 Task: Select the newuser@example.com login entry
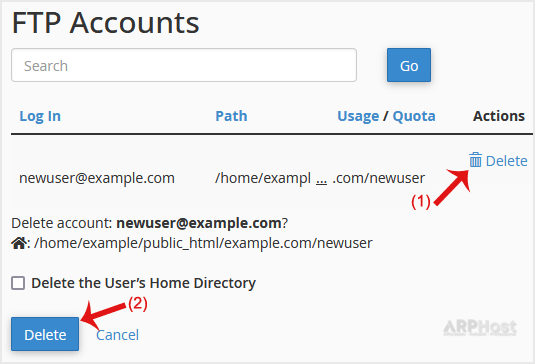(x=97, y=178)
